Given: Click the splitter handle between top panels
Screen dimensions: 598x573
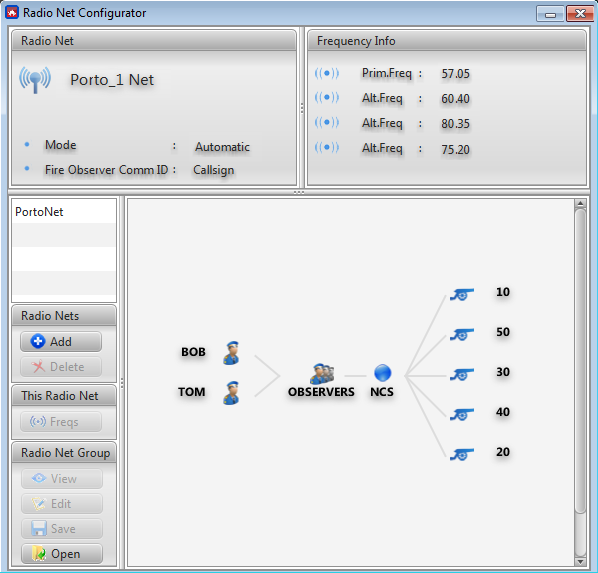Looking at the screenshot, I should [x=302, y=108].
